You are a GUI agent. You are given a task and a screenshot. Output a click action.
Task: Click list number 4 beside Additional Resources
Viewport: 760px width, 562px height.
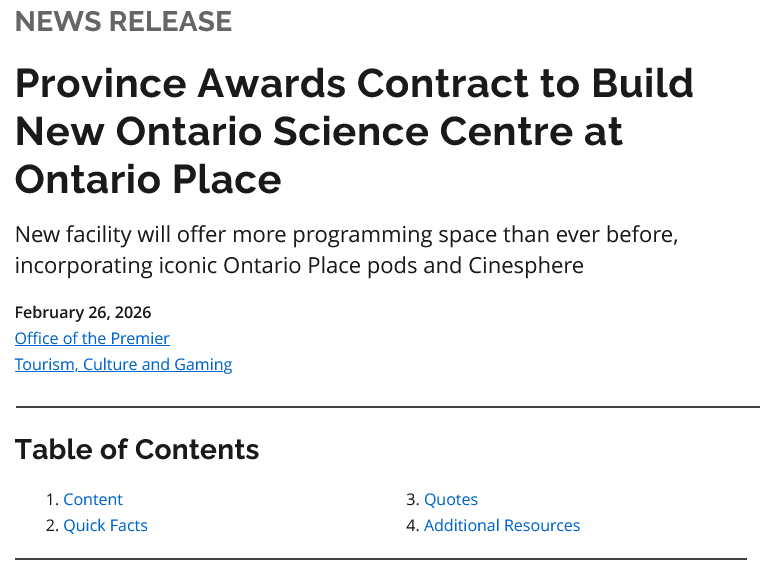[411, 525]
